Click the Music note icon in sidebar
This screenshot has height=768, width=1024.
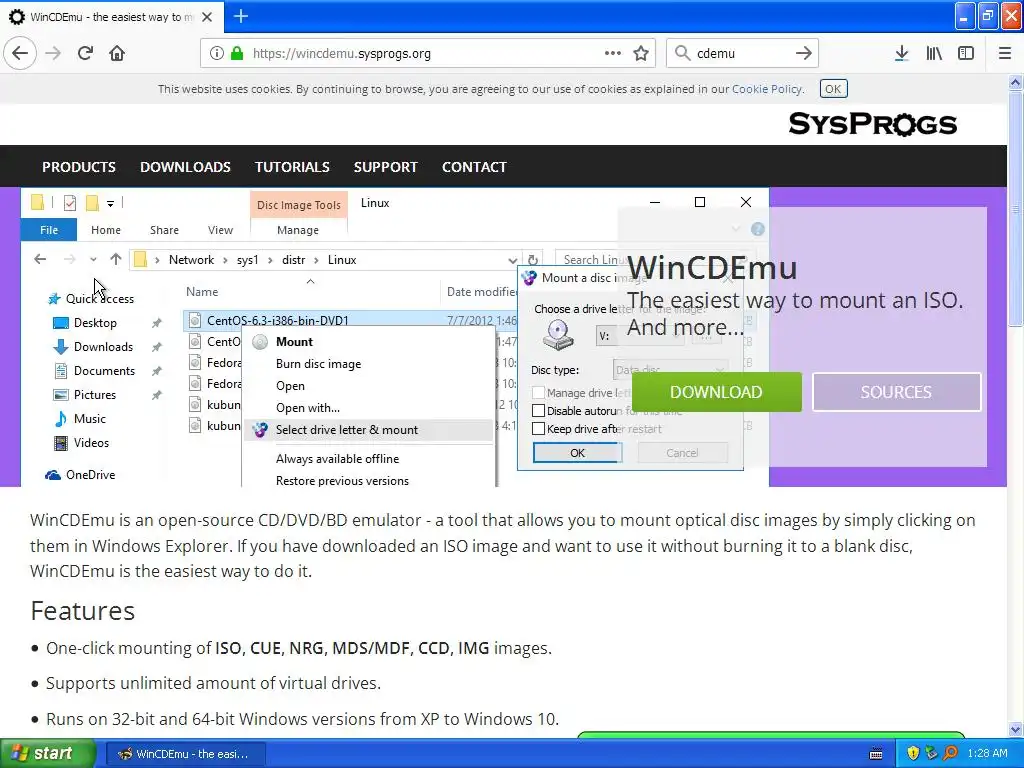61,419
